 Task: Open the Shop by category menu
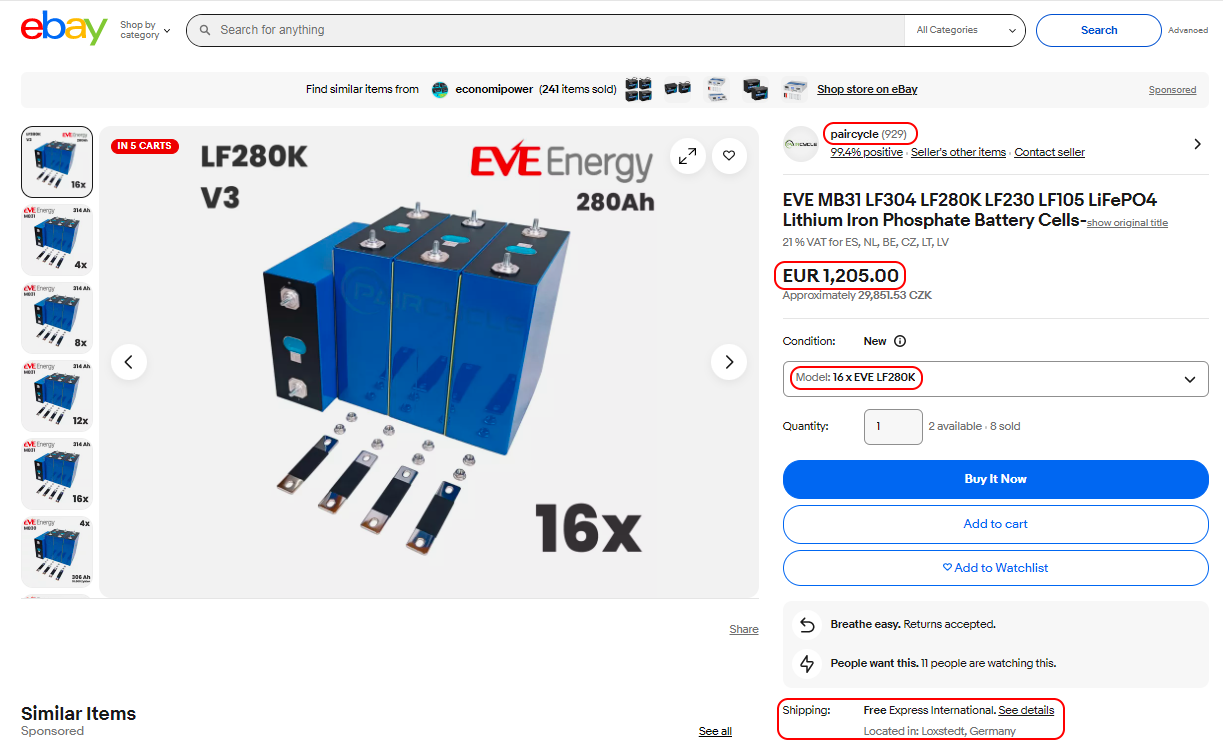(x=145, y=30)
